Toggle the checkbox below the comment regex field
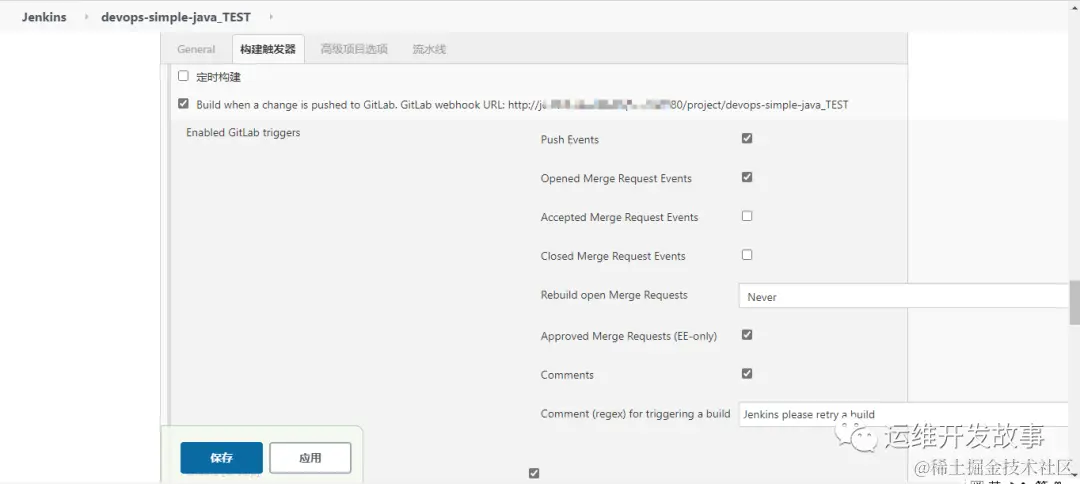Viewport: 1080px width, 484px height. point(534,473)
